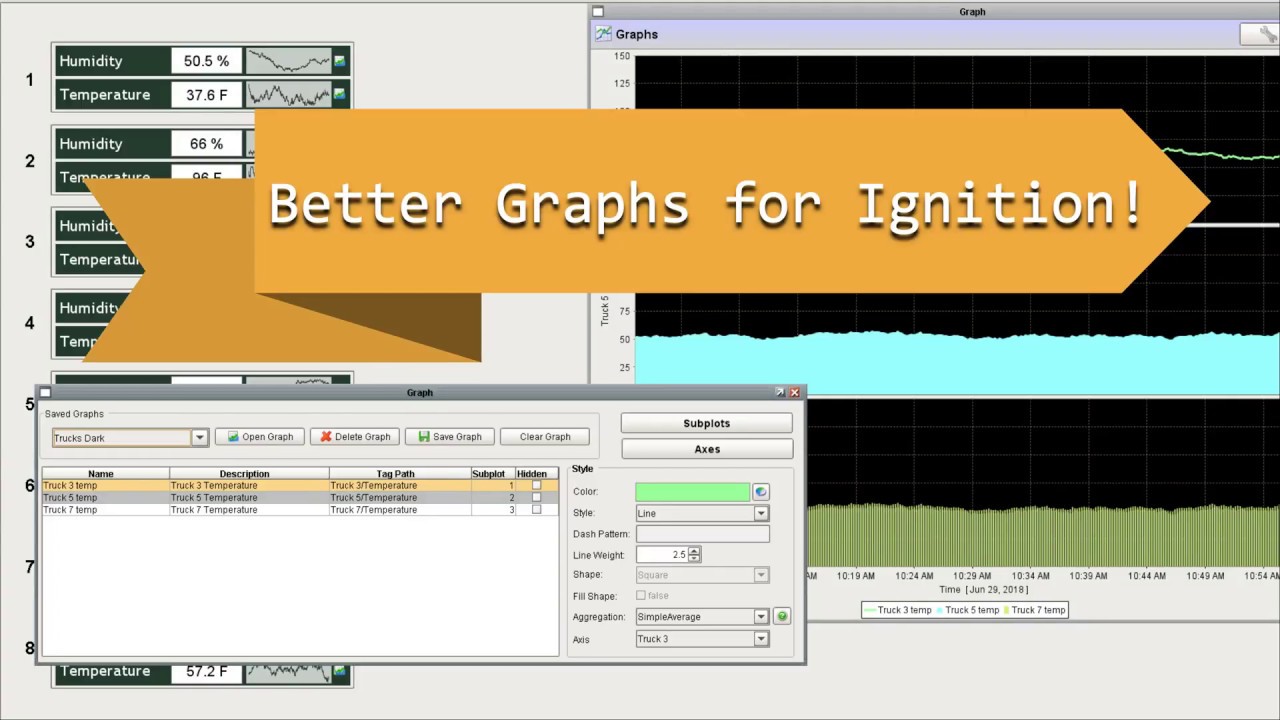Click the chart icon next to Humidity 50.5 %
This screenshot has width=1280, height=720.
(340, 61)
